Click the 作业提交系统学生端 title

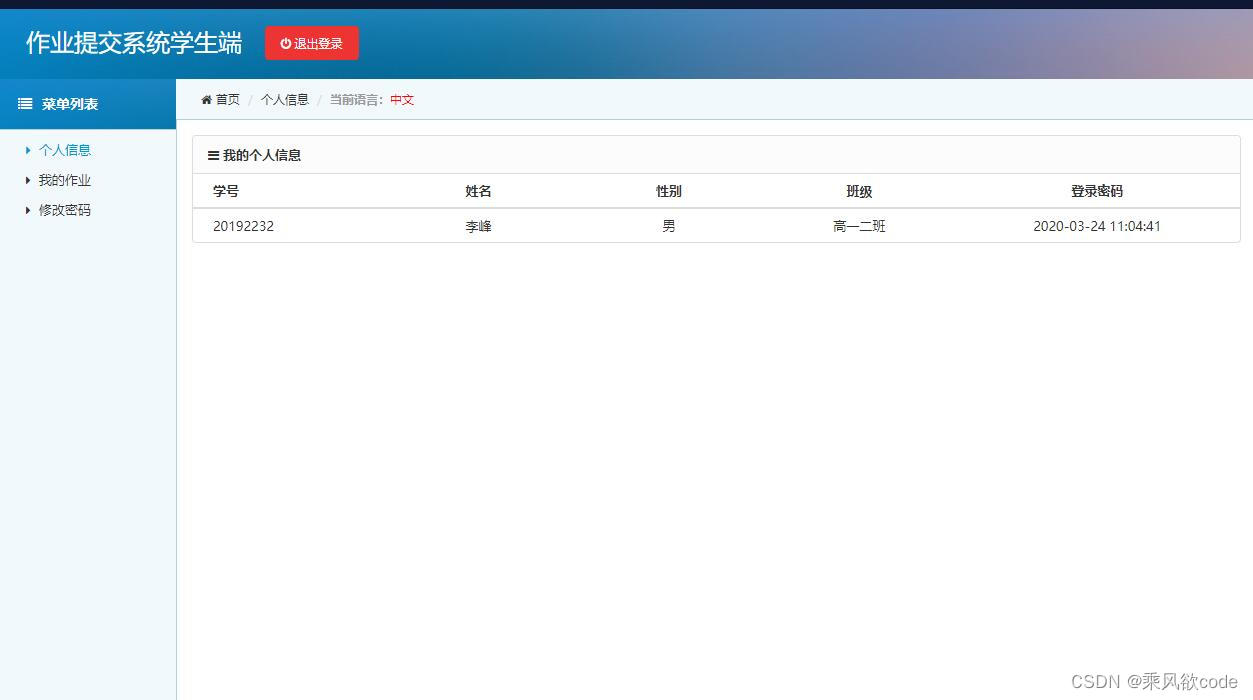134,42
